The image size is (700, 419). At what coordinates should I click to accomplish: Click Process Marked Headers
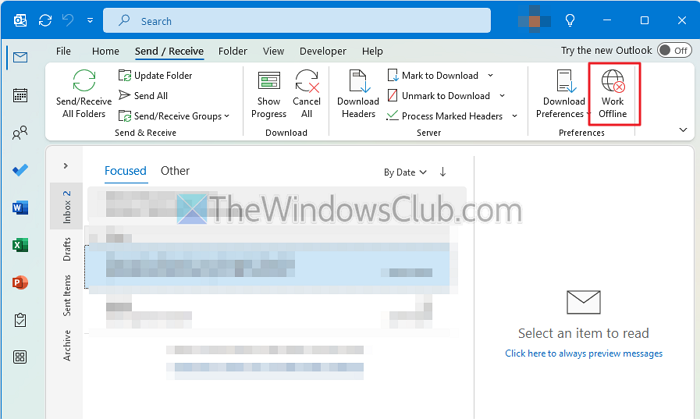[445, 116]
